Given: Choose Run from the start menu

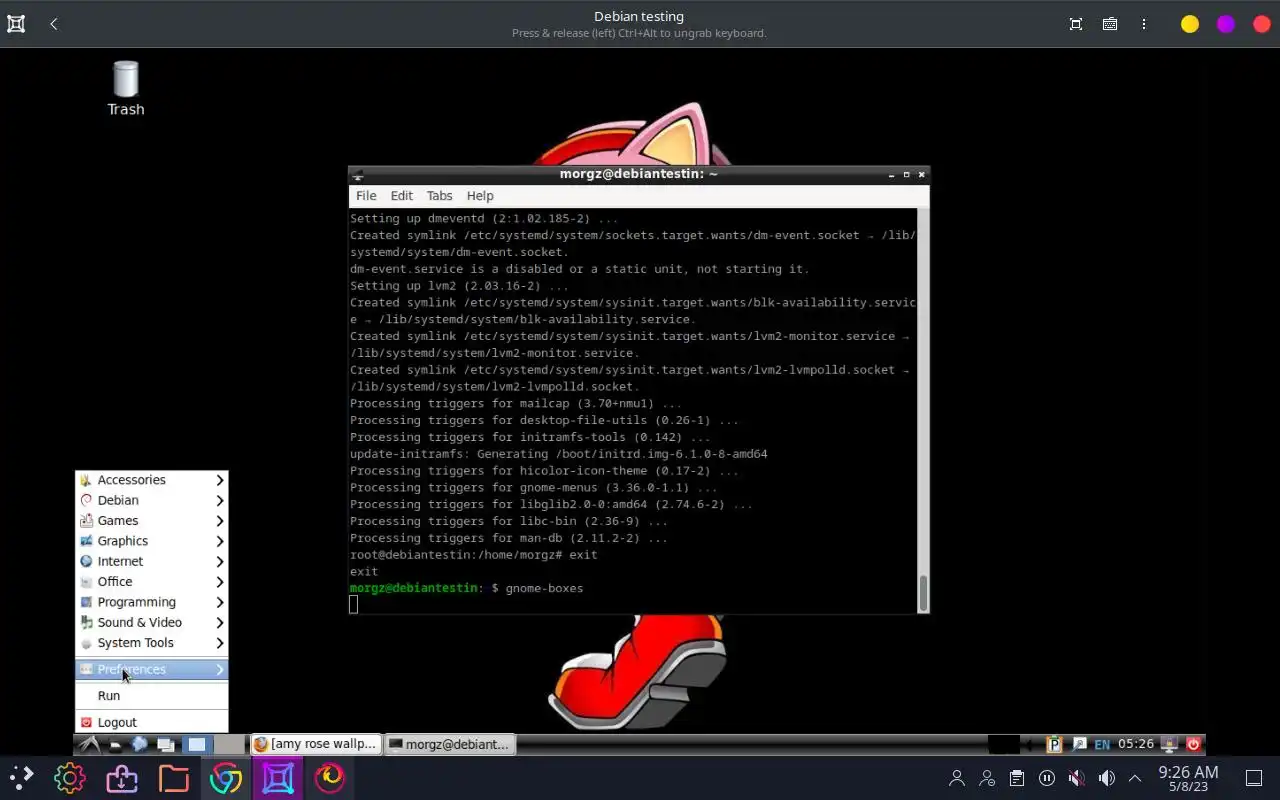Looking at the screenshot, I should click(x=152, y=696).
